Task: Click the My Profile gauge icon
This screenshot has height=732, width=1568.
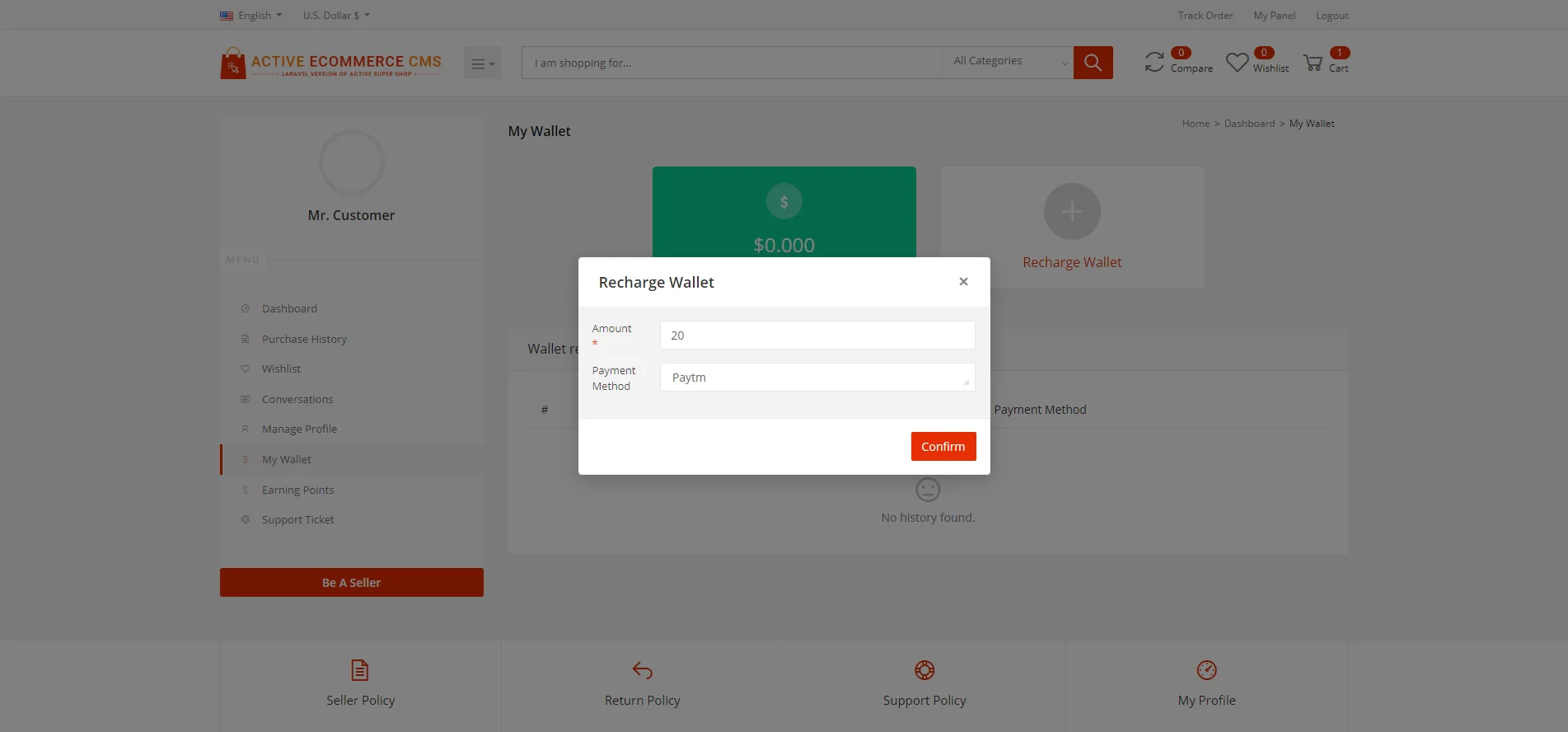Action: [x=1206, y=670]
